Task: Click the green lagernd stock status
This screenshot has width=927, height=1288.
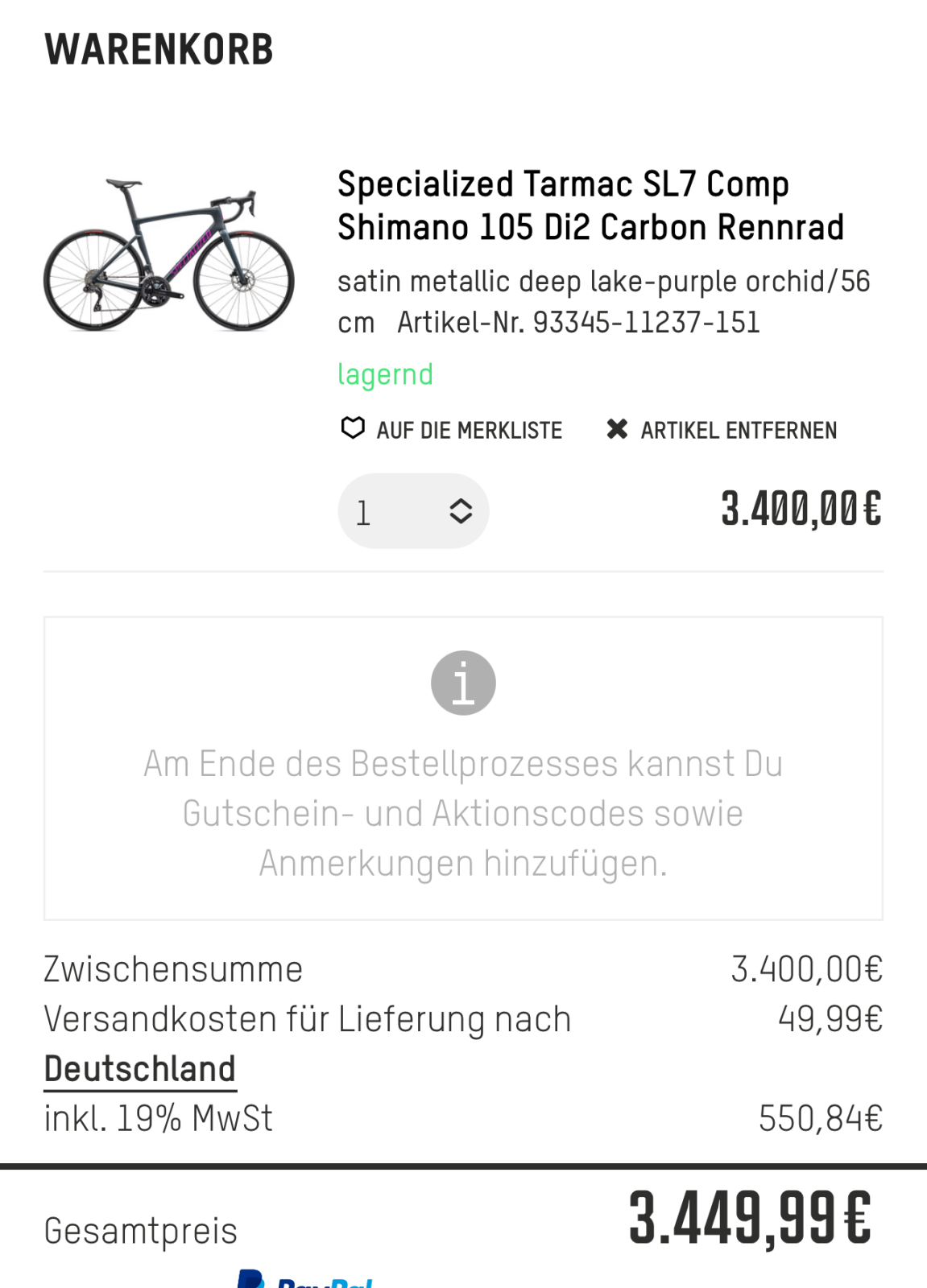Action: click(385, 374)
